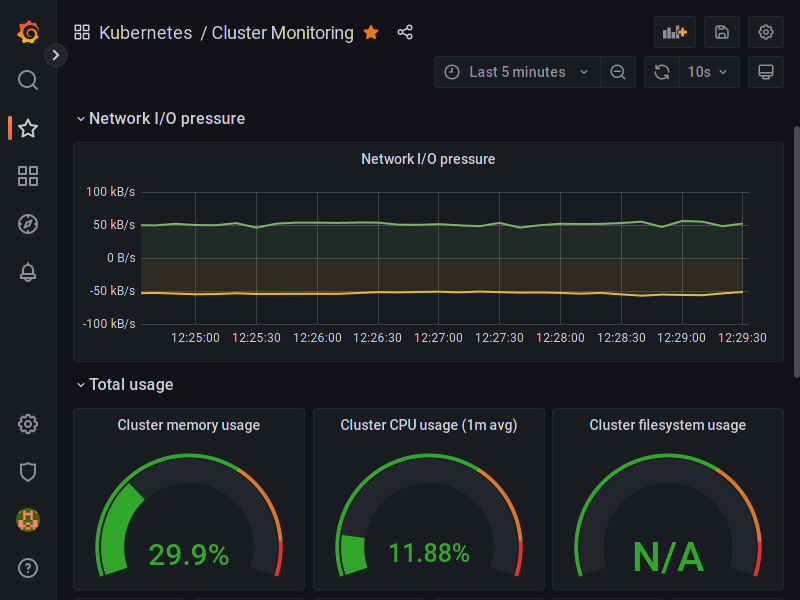This screenshot has height=600, width=800.
Task: Zoom out the time range with the magnifier
Action: (618, 71)
